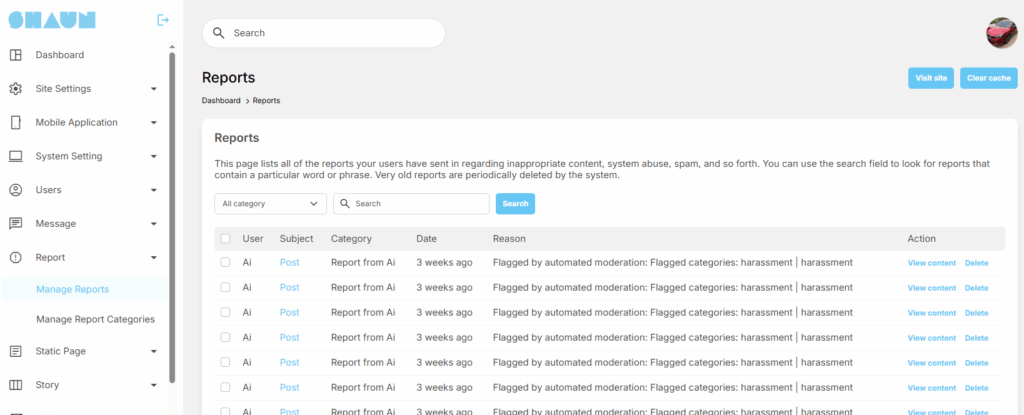Viewport: 1024px width, 415px height.
Task: Collapse sidebar using the logout arrow icon
Action: point(163,20)
